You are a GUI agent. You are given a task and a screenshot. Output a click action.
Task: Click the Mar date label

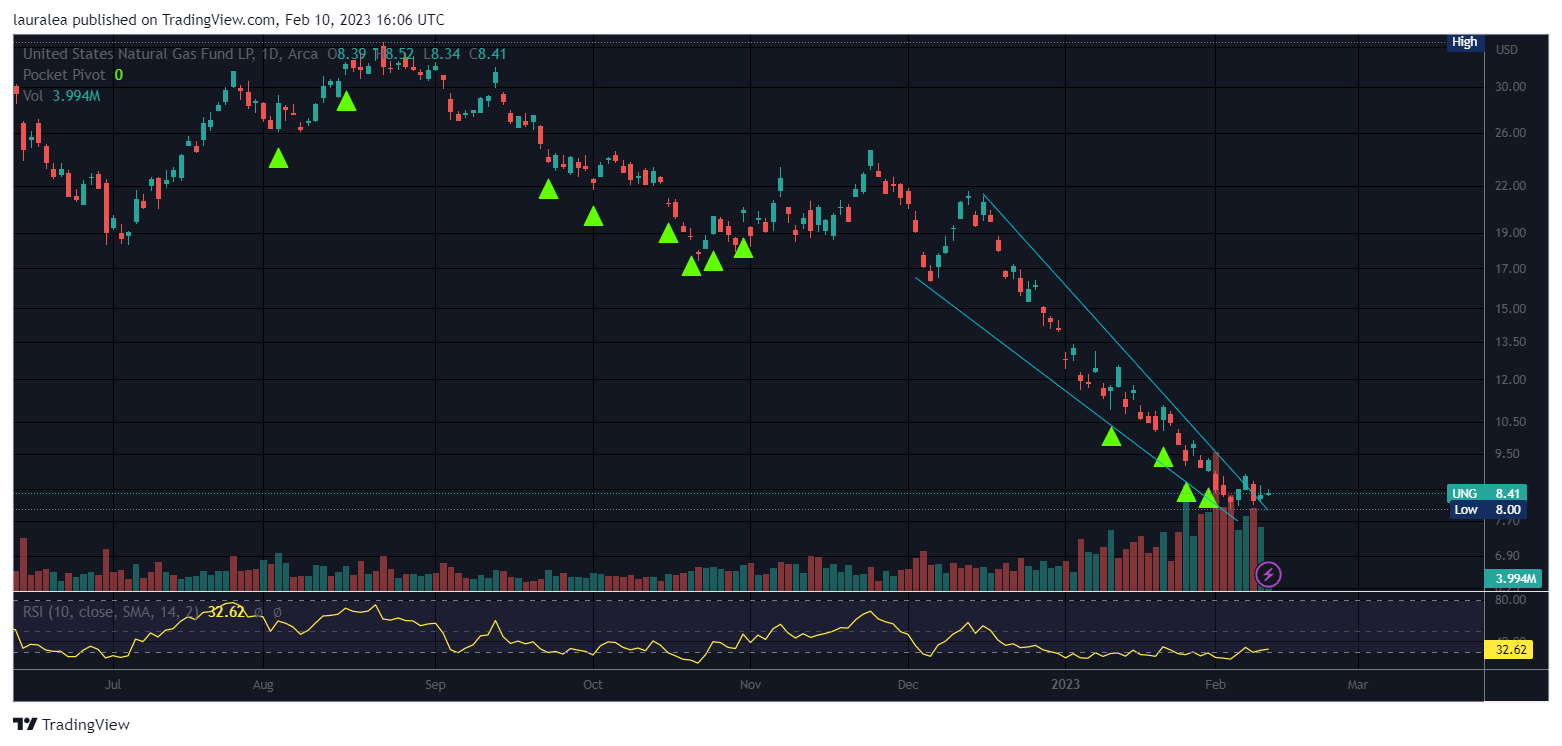(x=1357, y=686)
